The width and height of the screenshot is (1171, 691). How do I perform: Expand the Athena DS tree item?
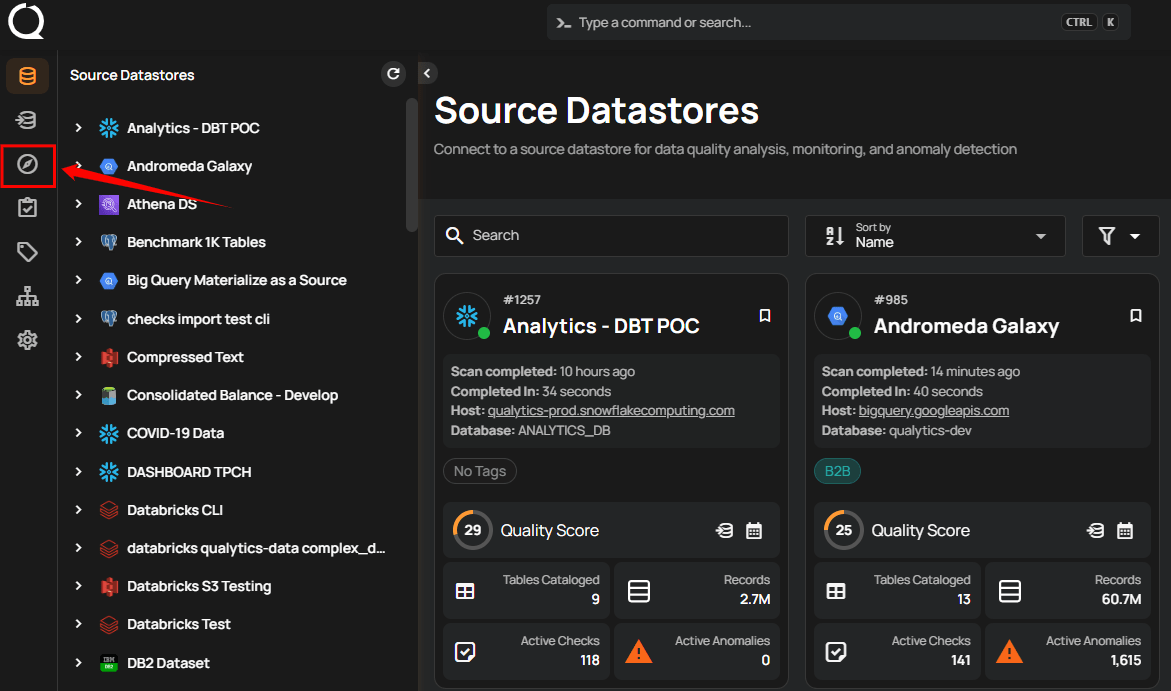[79, 204]
